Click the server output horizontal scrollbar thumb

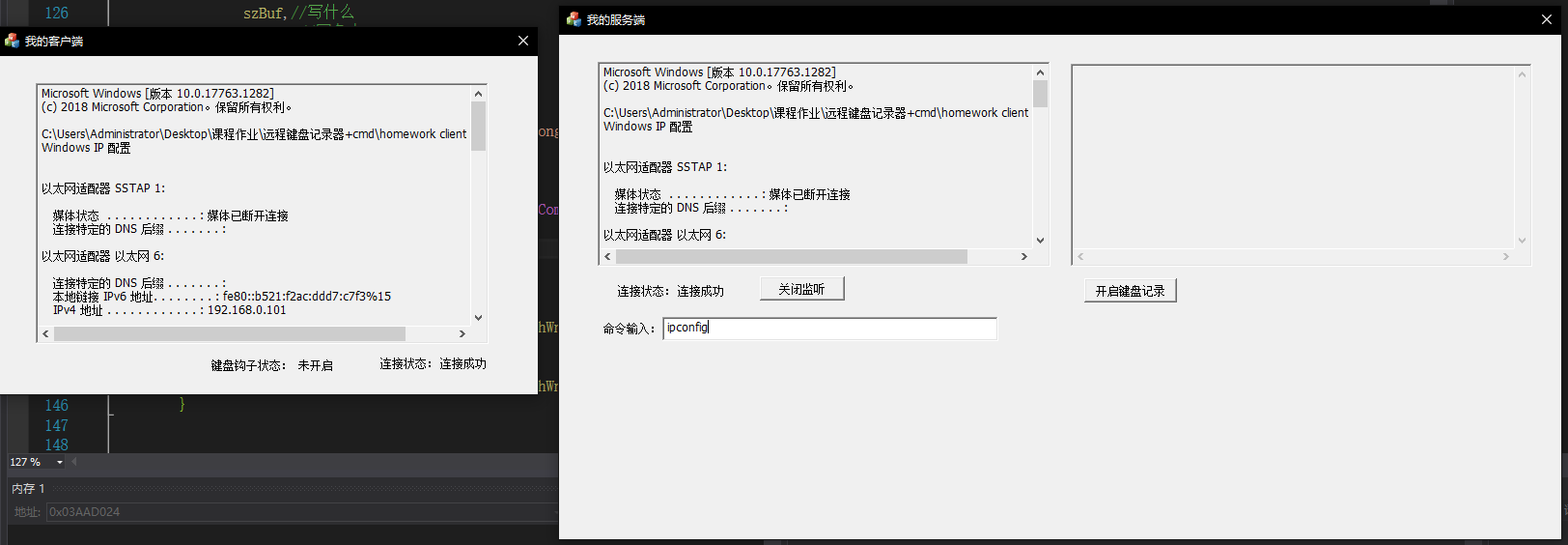[792, 257]
